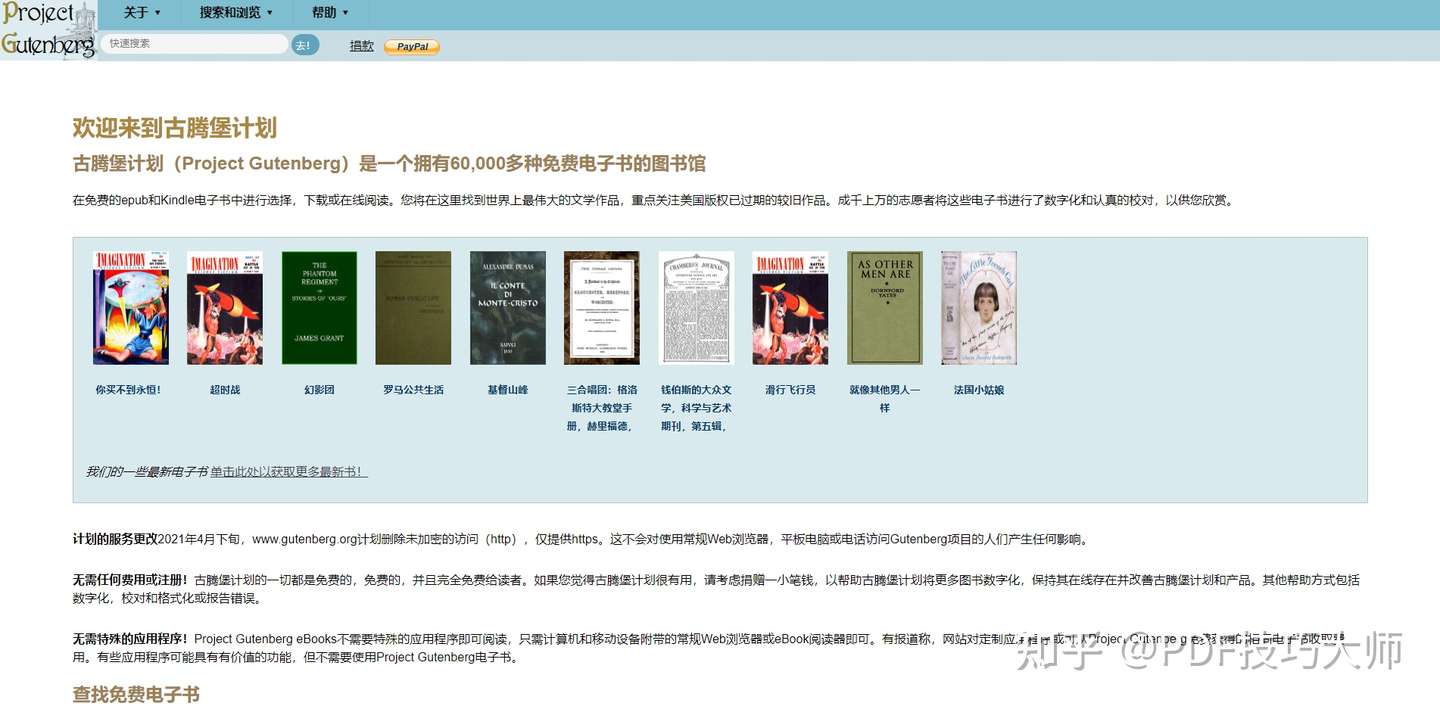Expand the arrow beside 关于
This screenshot has height=709, width=1440.
(158, 13)
